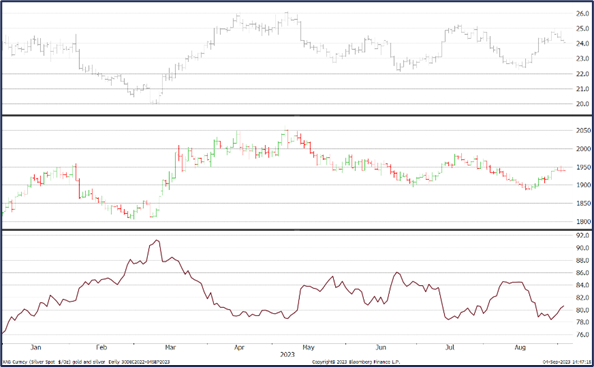Click the Apr month label
Screen dimensions: 594x367
point(239,347)
